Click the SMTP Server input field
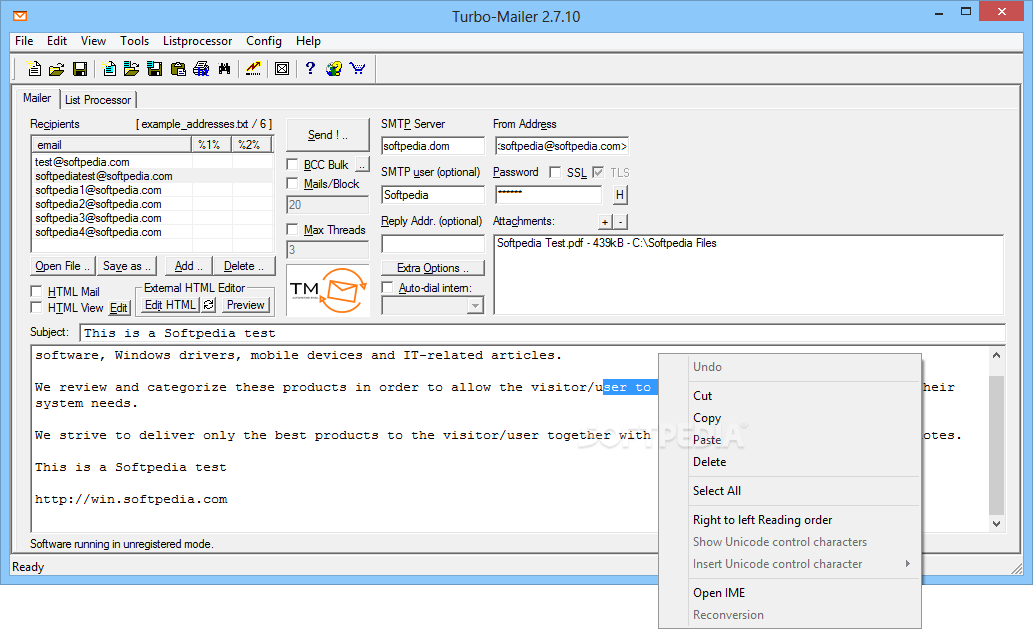Screen dimensions: 1033x629 (433, 146)
